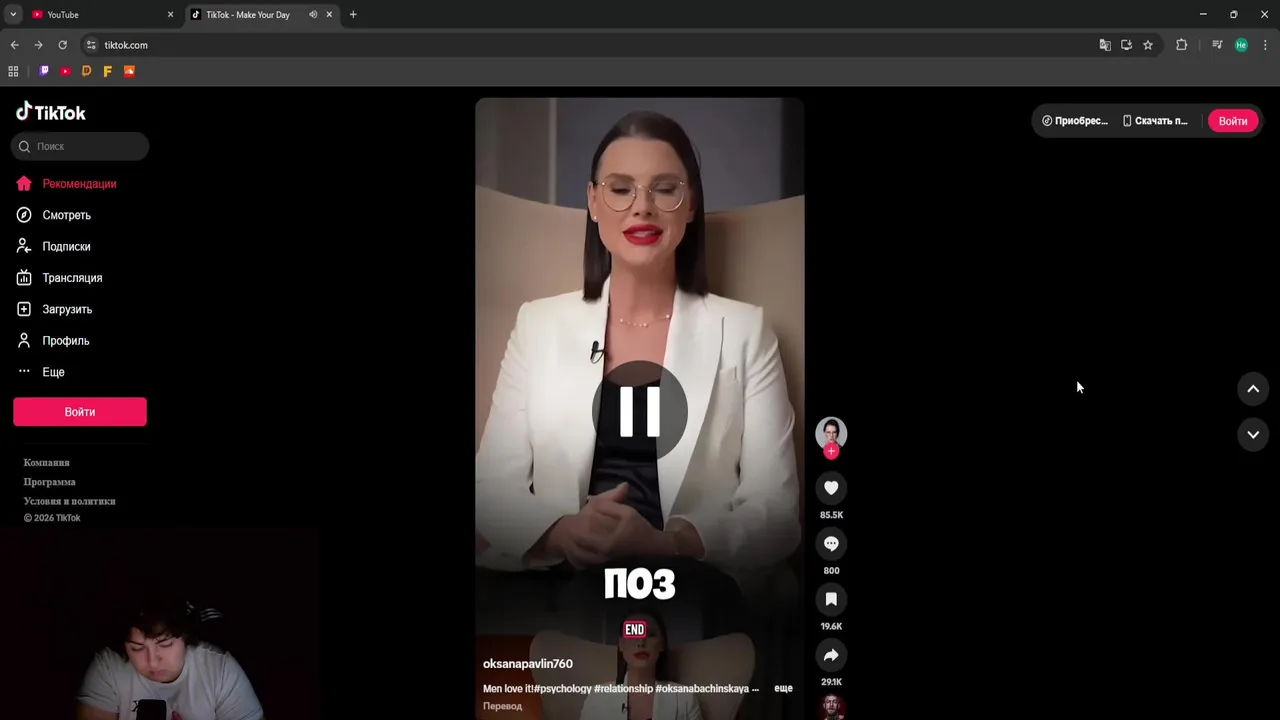Follow creator with the red plus badge
This screenshot has height=720, width=1280.
[x=831, y=451]
